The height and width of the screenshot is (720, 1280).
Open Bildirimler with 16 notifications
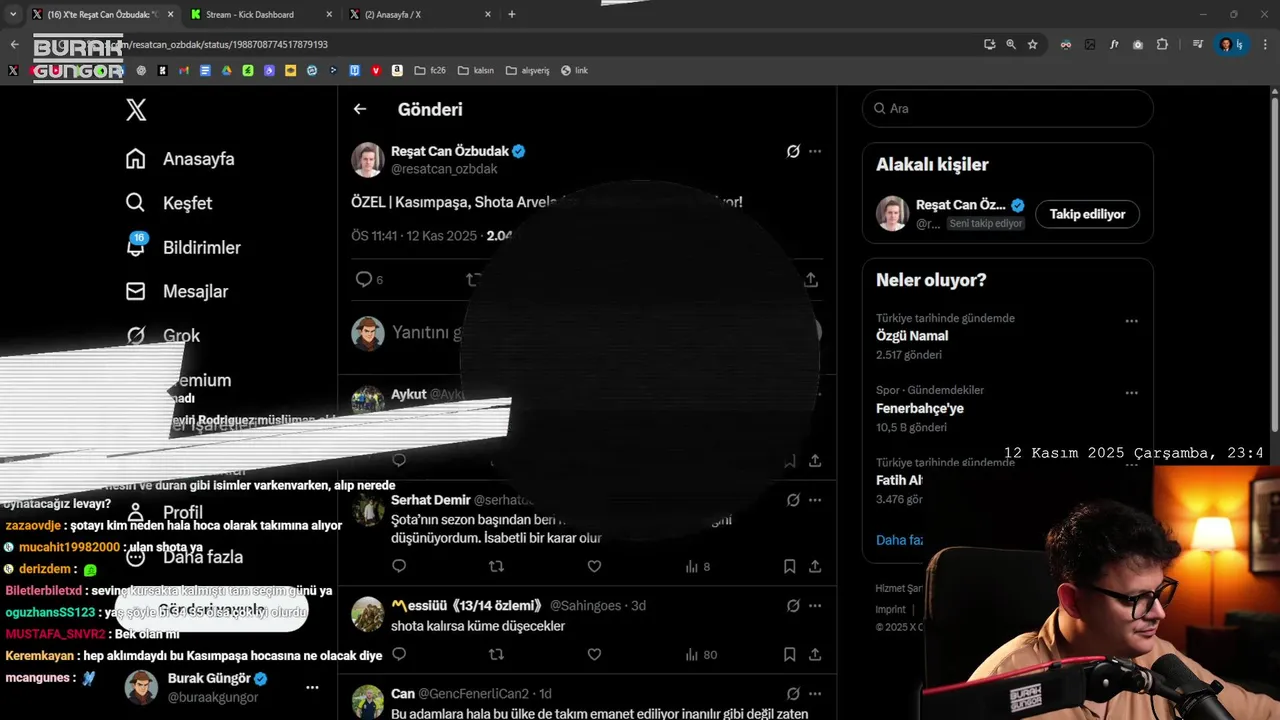click(183, 247)
